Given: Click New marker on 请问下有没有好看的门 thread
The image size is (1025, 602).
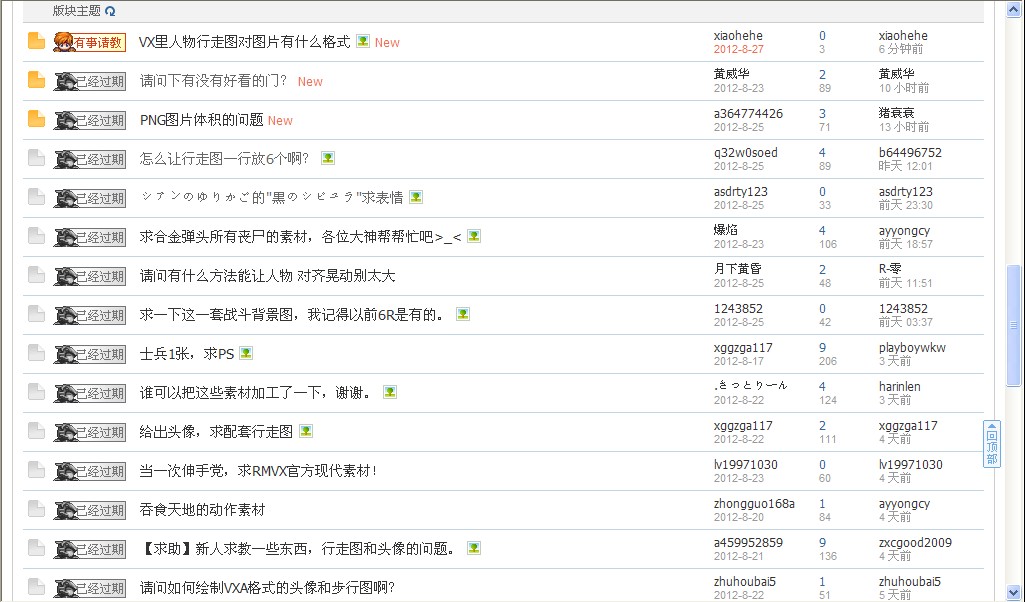Looking at the screenshot, I should pyautogui.click(x=310, y=82).
